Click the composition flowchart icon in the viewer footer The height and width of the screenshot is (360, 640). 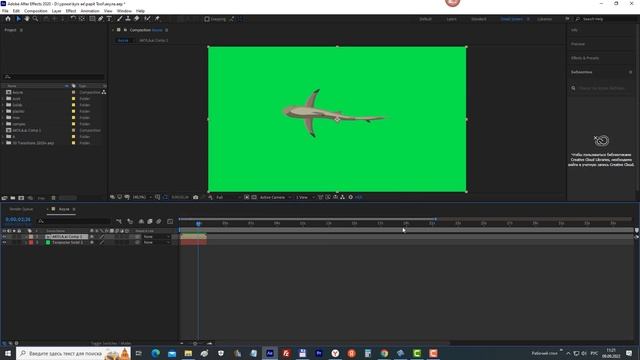pyautogui.click(x=342, y=197)
